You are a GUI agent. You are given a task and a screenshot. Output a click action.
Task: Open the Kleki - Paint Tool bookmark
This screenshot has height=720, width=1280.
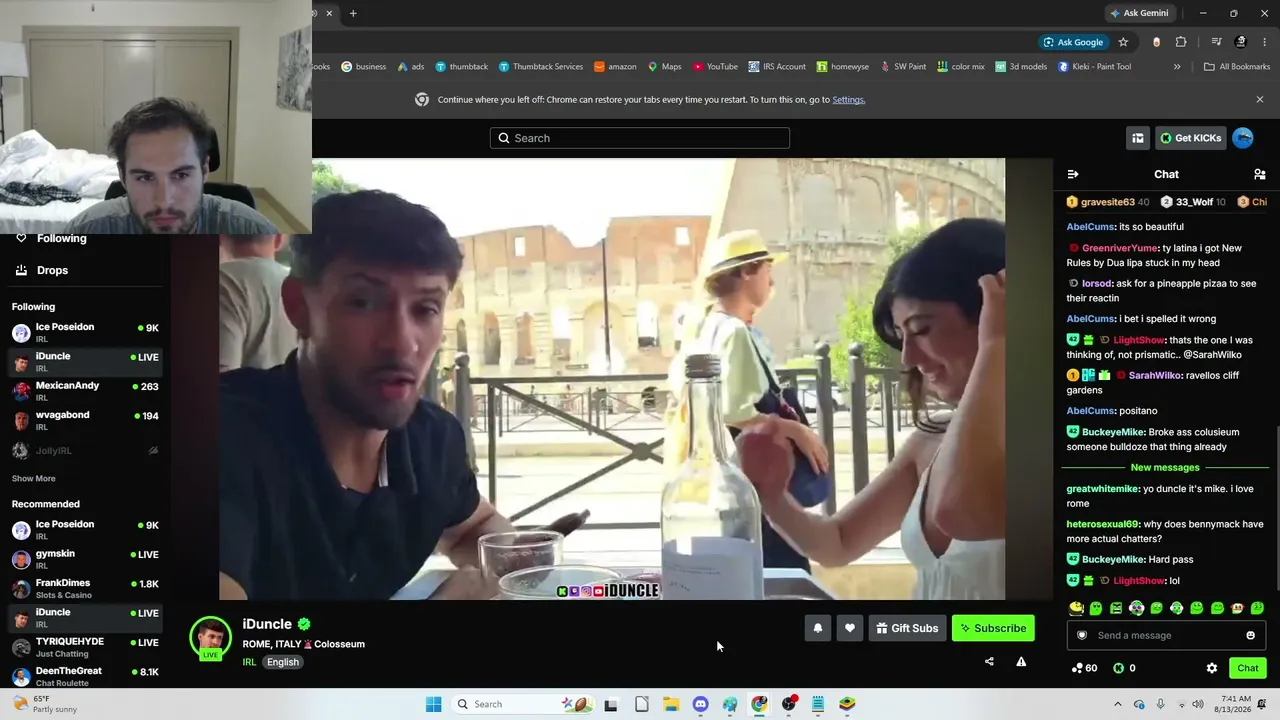[1094, 67]
